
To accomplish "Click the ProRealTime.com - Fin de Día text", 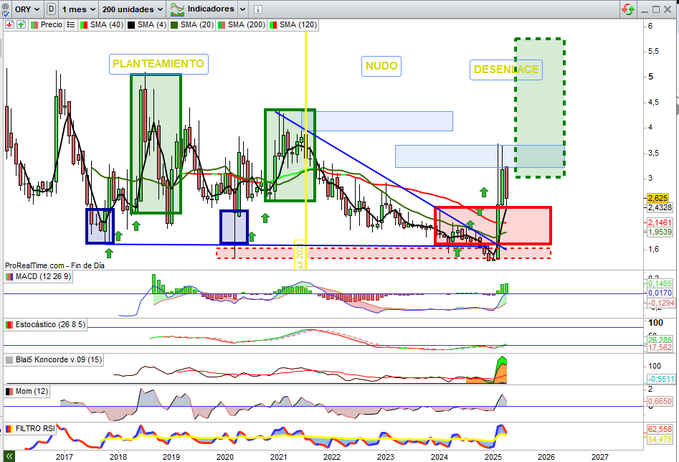I will point(55,265).
